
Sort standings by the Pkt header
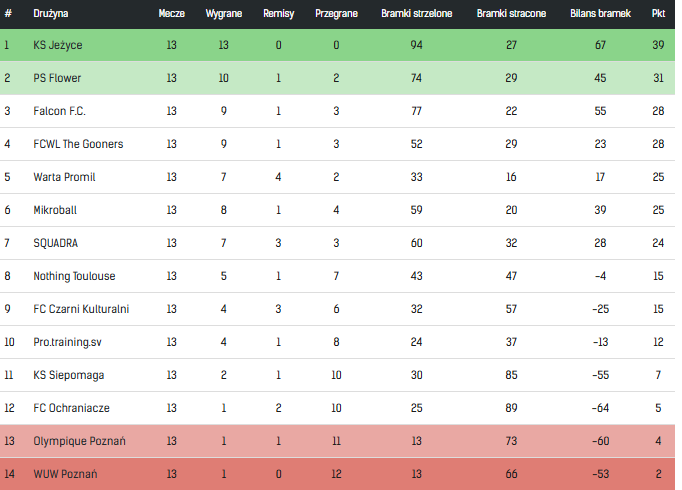click(658, 14)
